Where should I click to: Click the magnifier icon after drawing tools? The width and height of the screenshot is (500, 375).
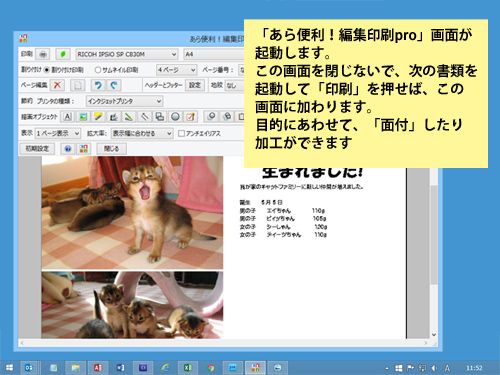(x=211, y=117)
